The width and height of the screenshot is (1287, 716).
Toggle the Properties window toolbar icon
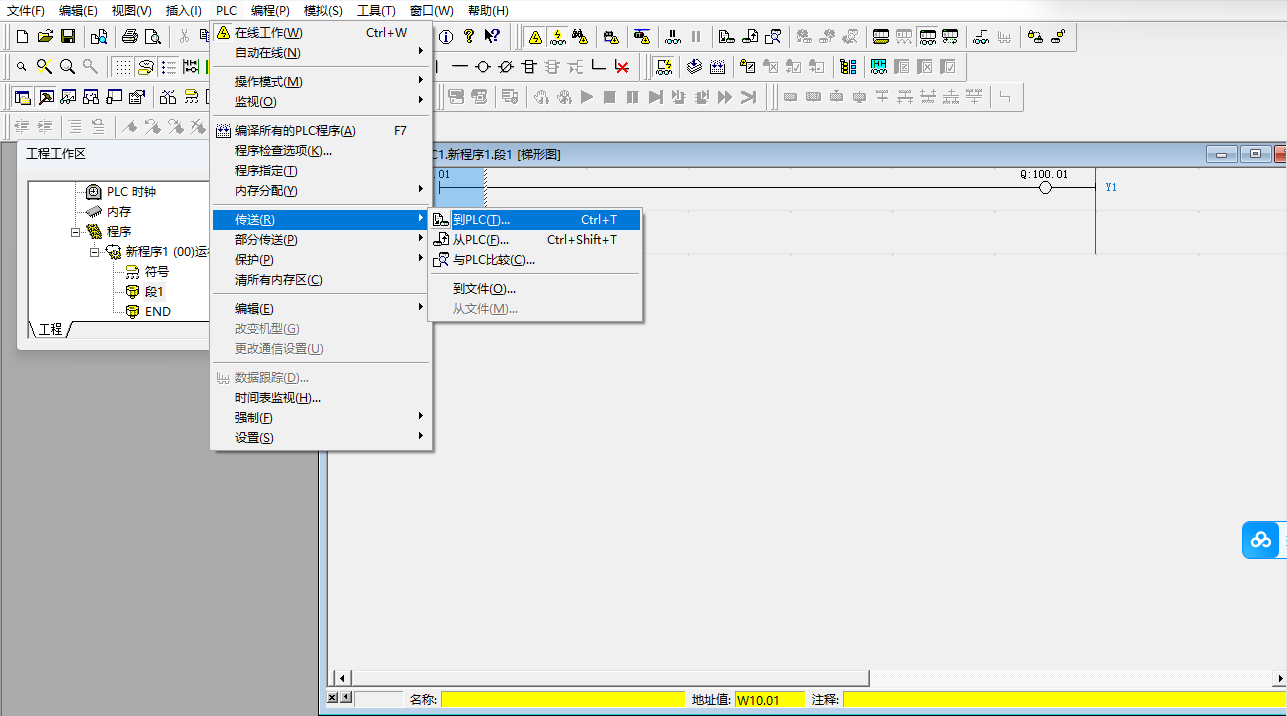coord(137,97)
